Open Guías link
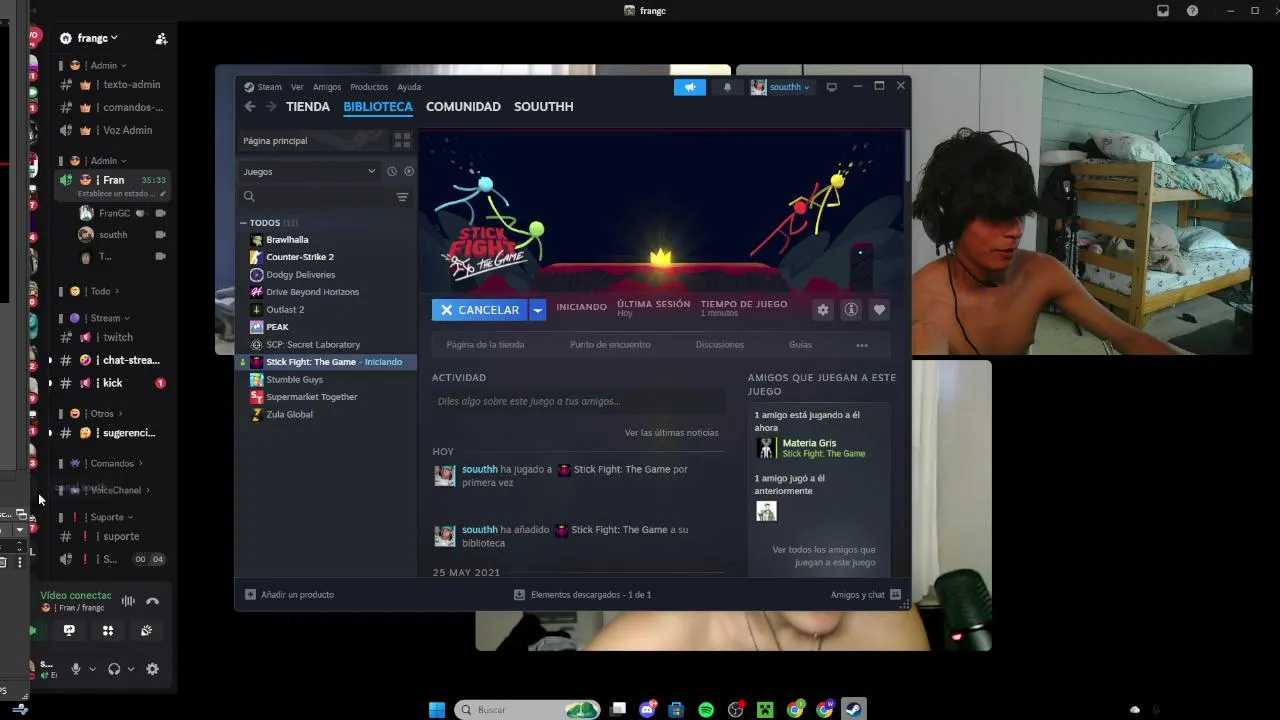This screenshot has width=1280, height=720. [800, 344]
